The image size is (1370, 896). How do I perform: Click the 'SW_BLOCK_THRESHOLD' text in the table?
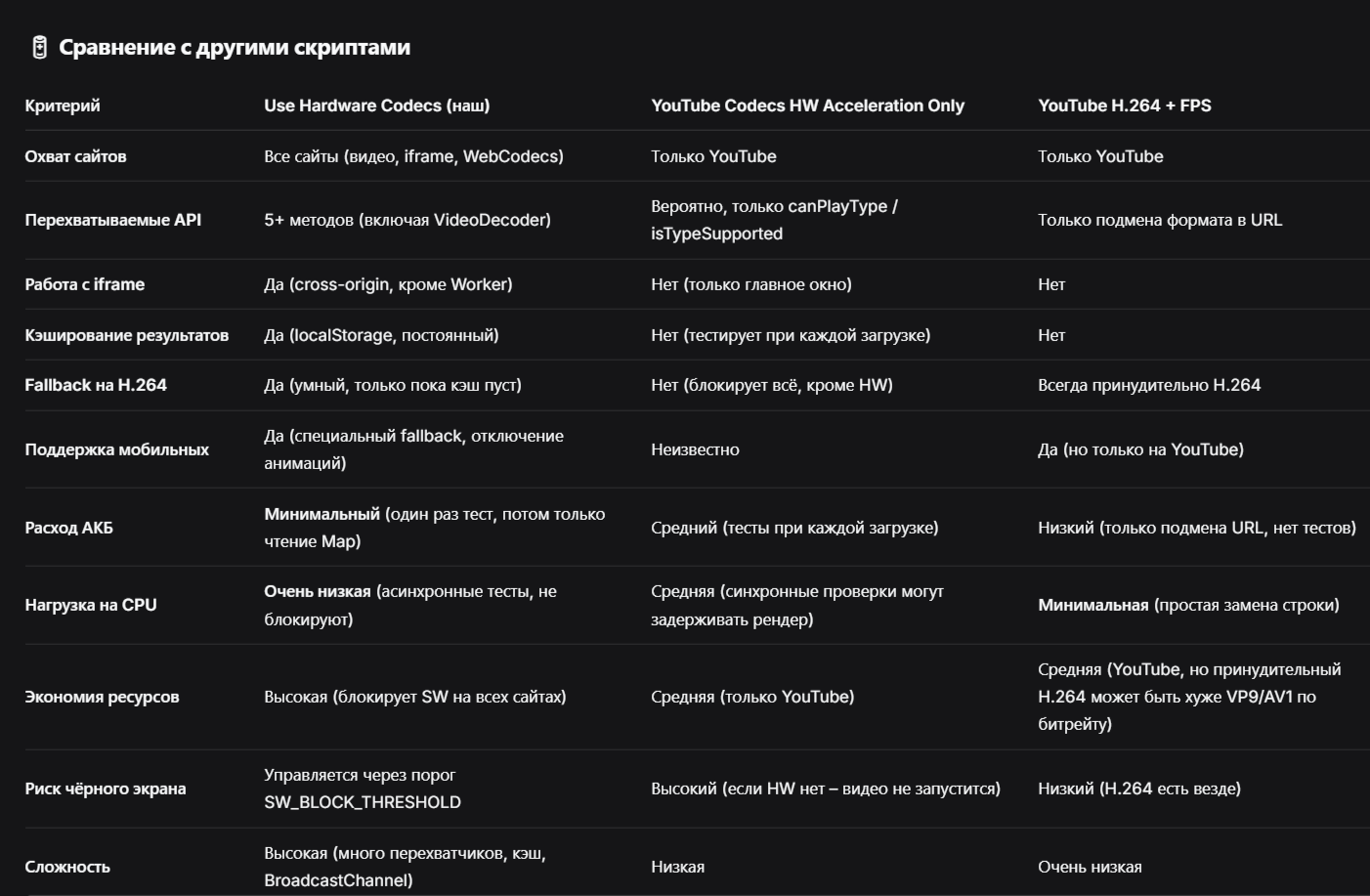pos(363,802)
